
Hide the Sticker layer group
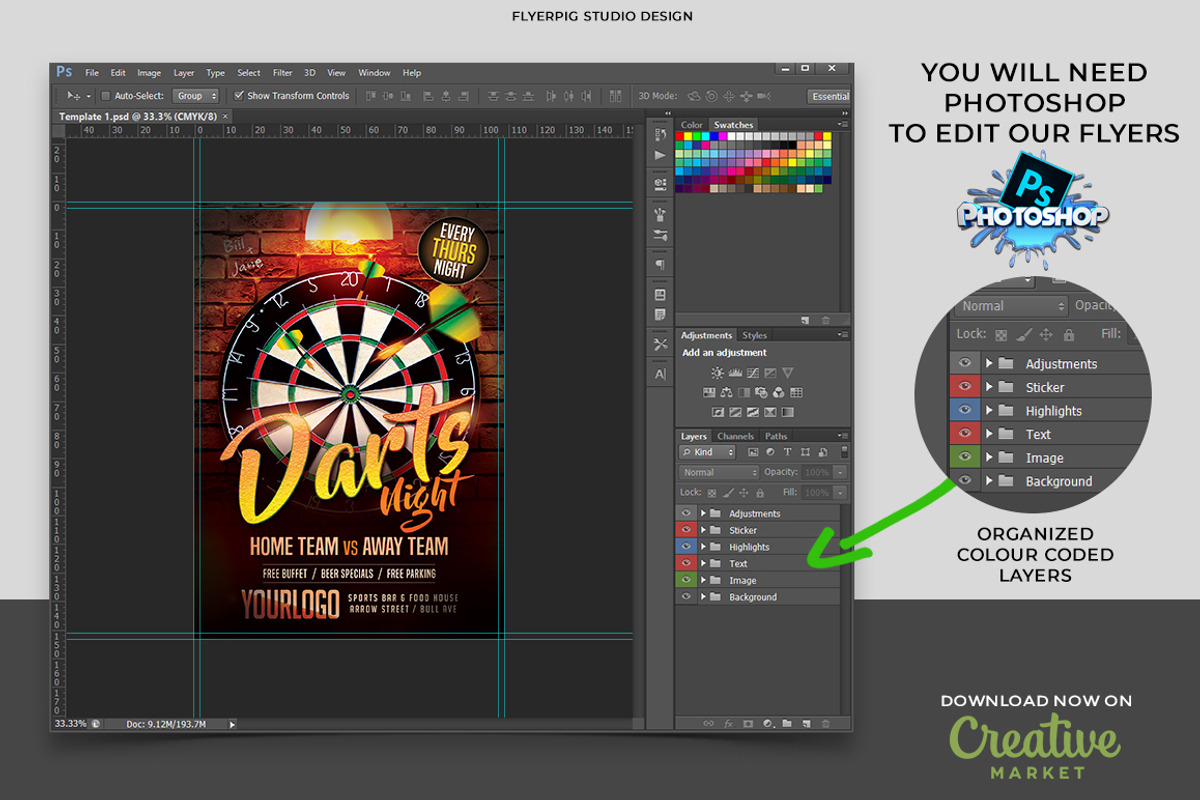686,530
